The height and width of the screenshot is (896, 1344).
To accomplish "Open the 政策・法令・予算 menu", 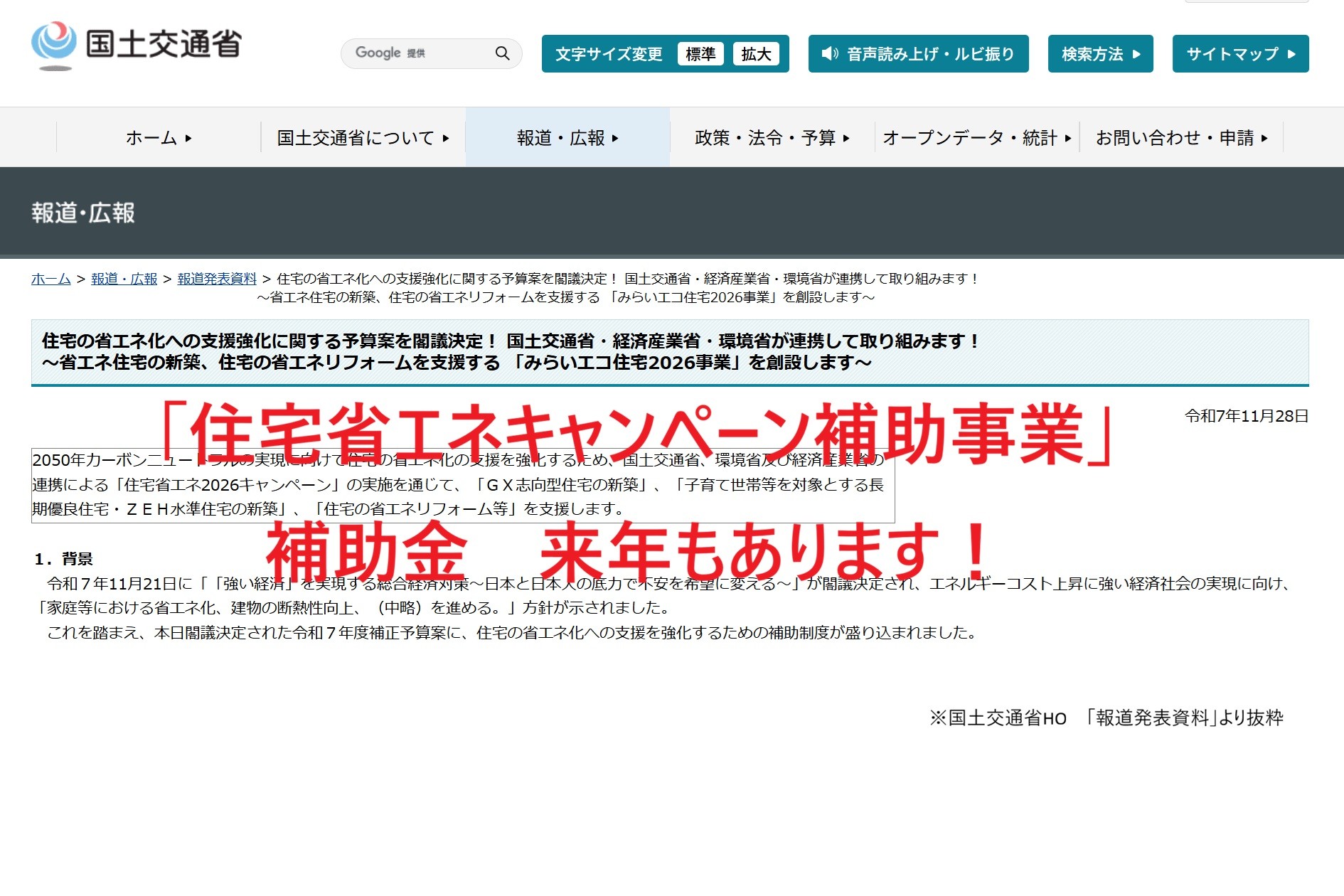I will pyautogui.click(x=772, y=138).
